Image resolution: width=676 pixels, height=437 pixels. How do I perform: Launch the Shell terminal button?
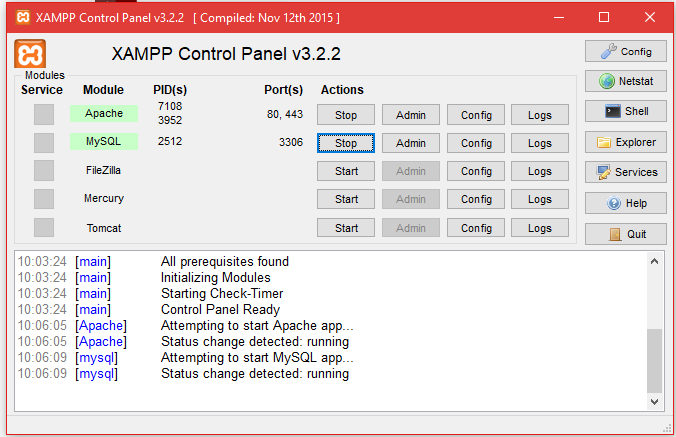click(x=626, y=111)
